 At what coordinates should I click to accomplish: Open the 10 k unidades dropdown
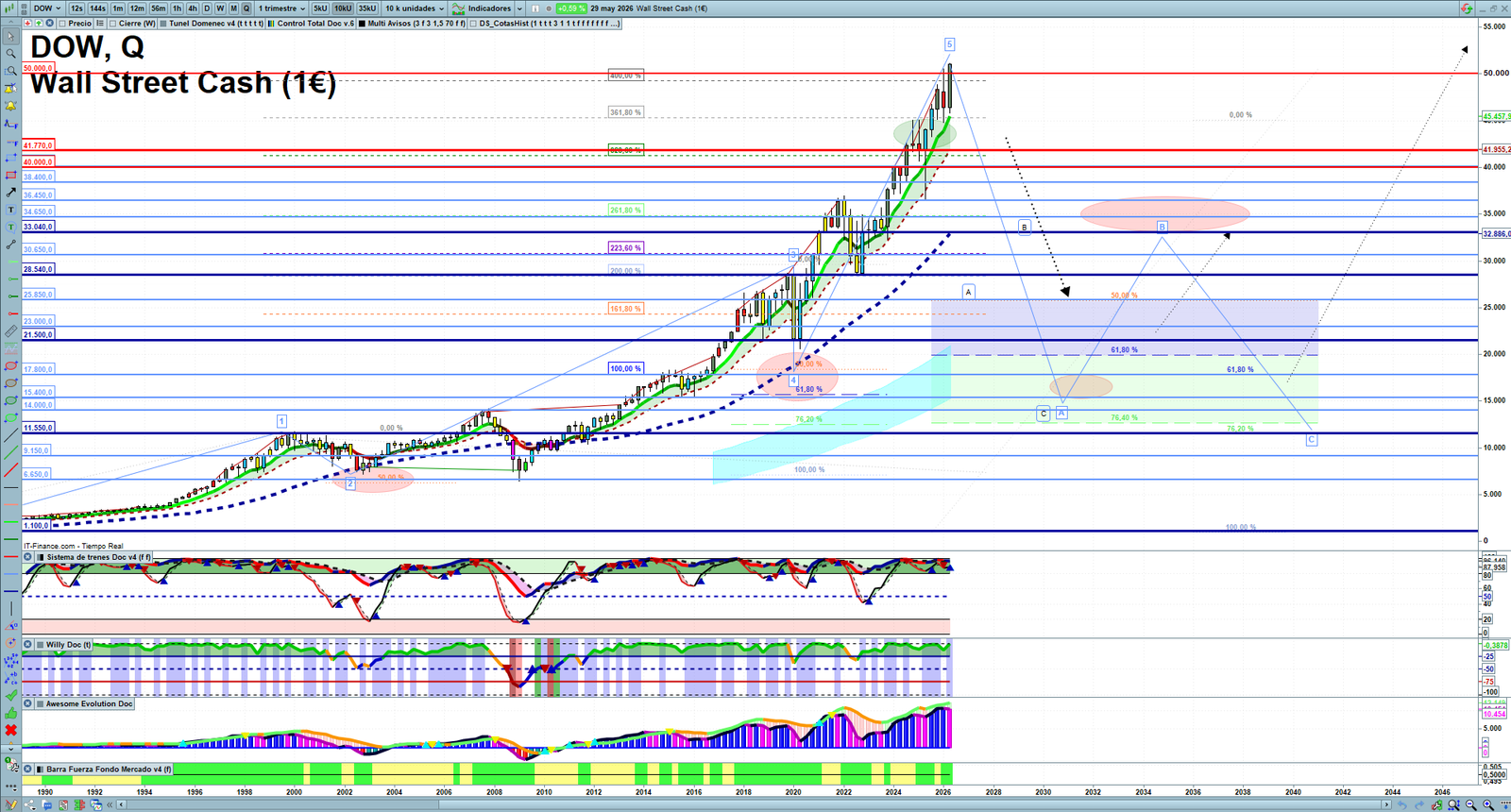coord(415,8)
